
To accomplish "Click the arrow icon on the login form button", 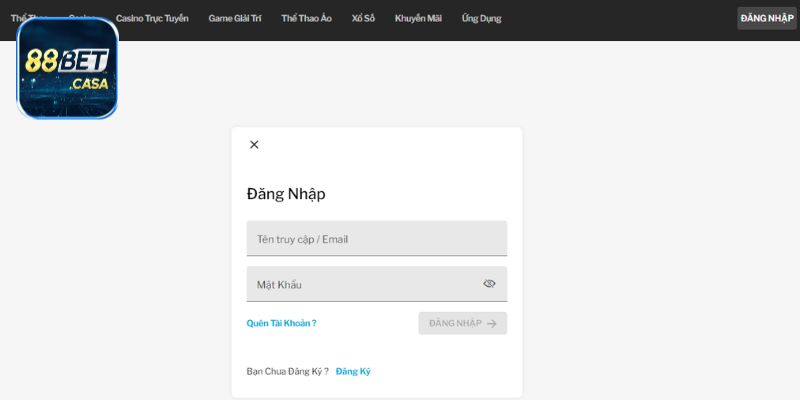I will [x=492, y=323].
